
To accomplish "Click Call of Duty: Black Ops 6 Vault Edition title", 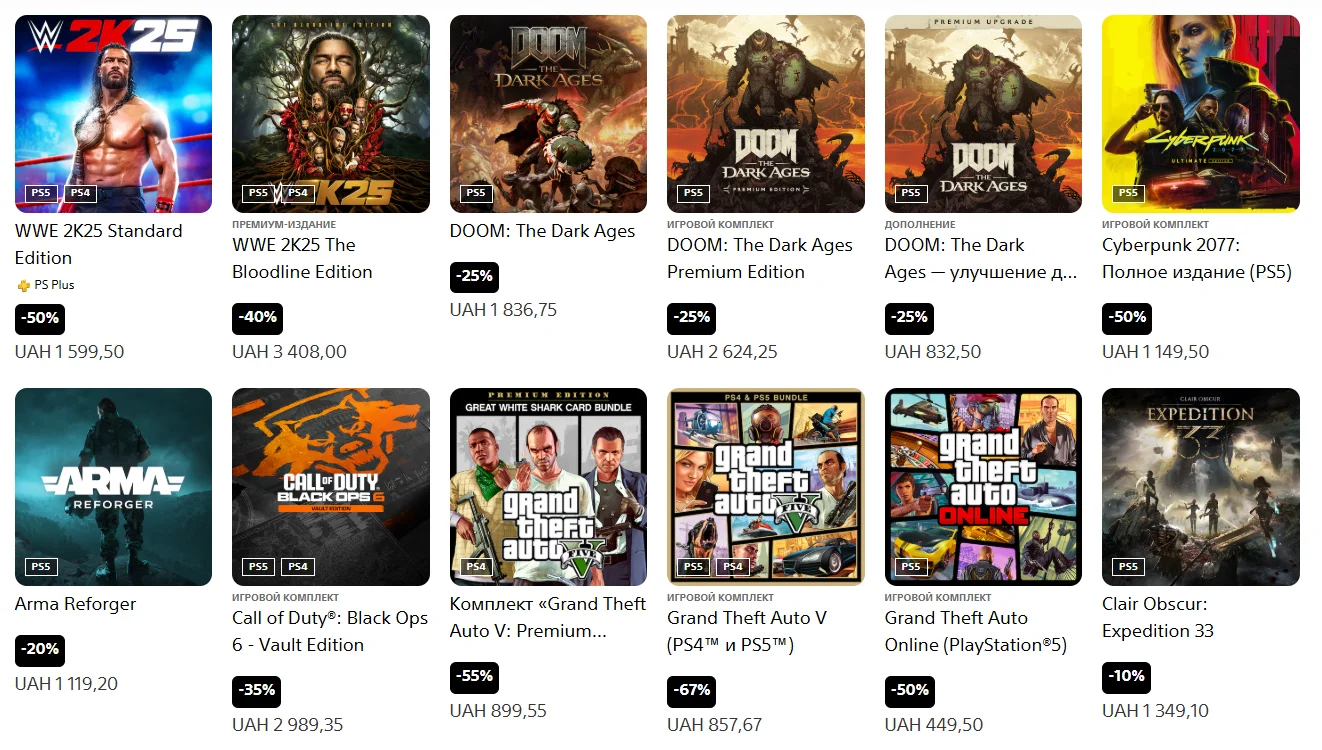I will coord(329,631).
